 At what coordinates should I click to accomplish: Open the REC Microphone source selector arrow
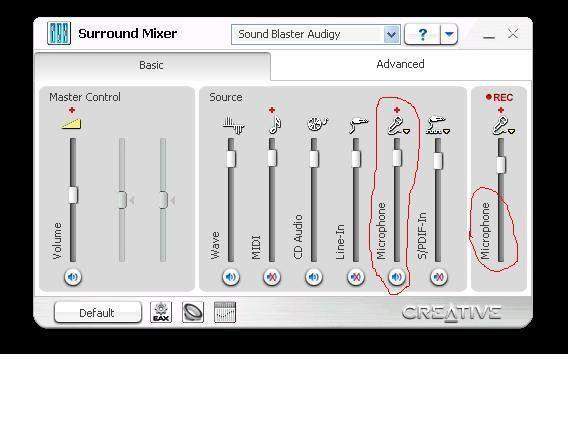(512, 131)
